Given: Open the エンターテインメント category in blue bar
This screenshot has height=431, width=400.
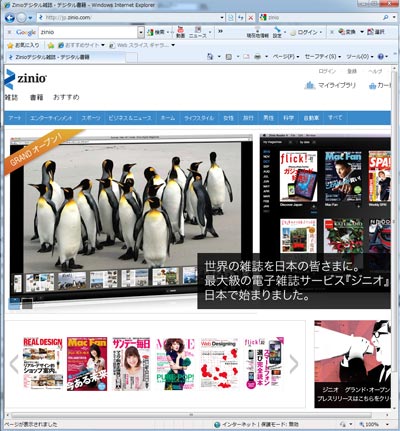Looking at the screenshot, I should pos(51,118).
